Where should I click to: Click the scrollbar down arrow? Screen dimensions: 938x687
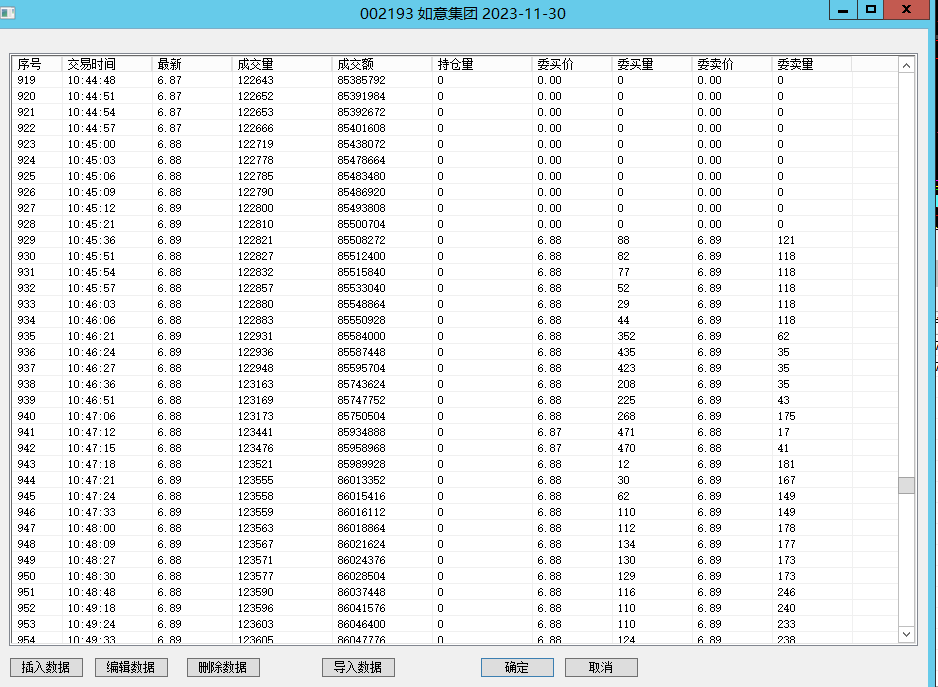click(x=906, y=634)
